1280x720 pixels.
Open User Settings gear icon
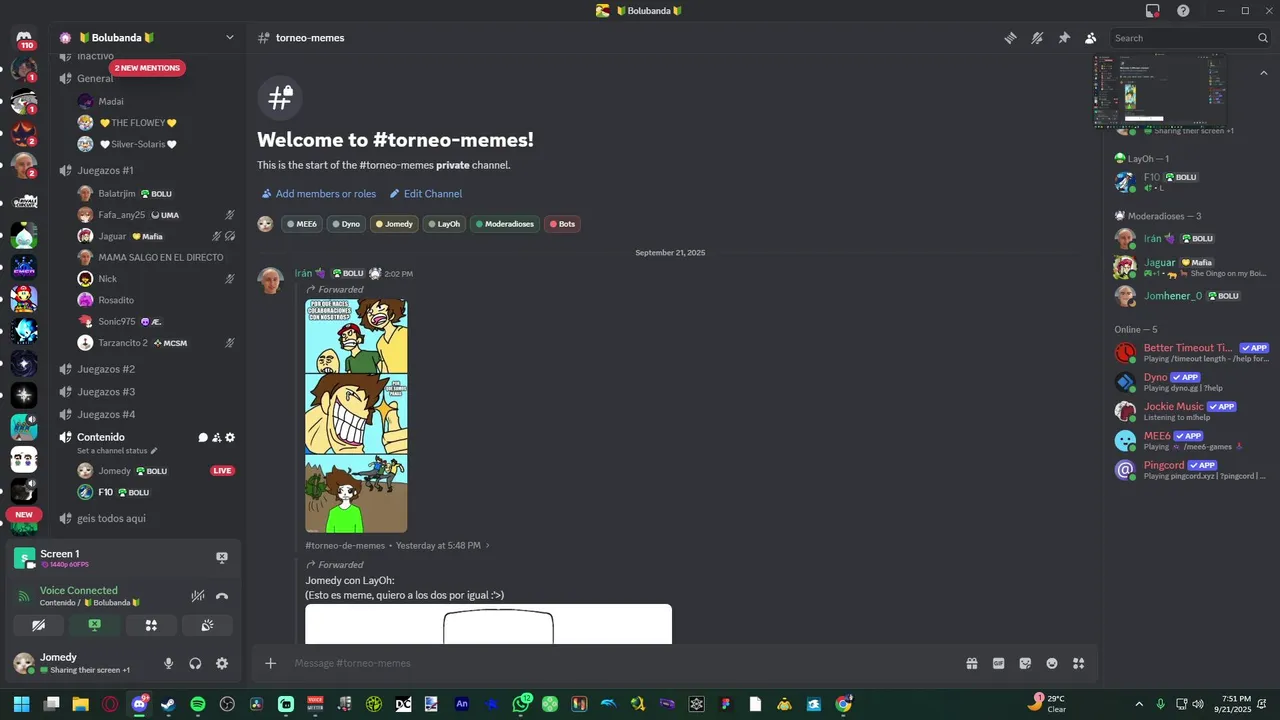coord(222,663)
